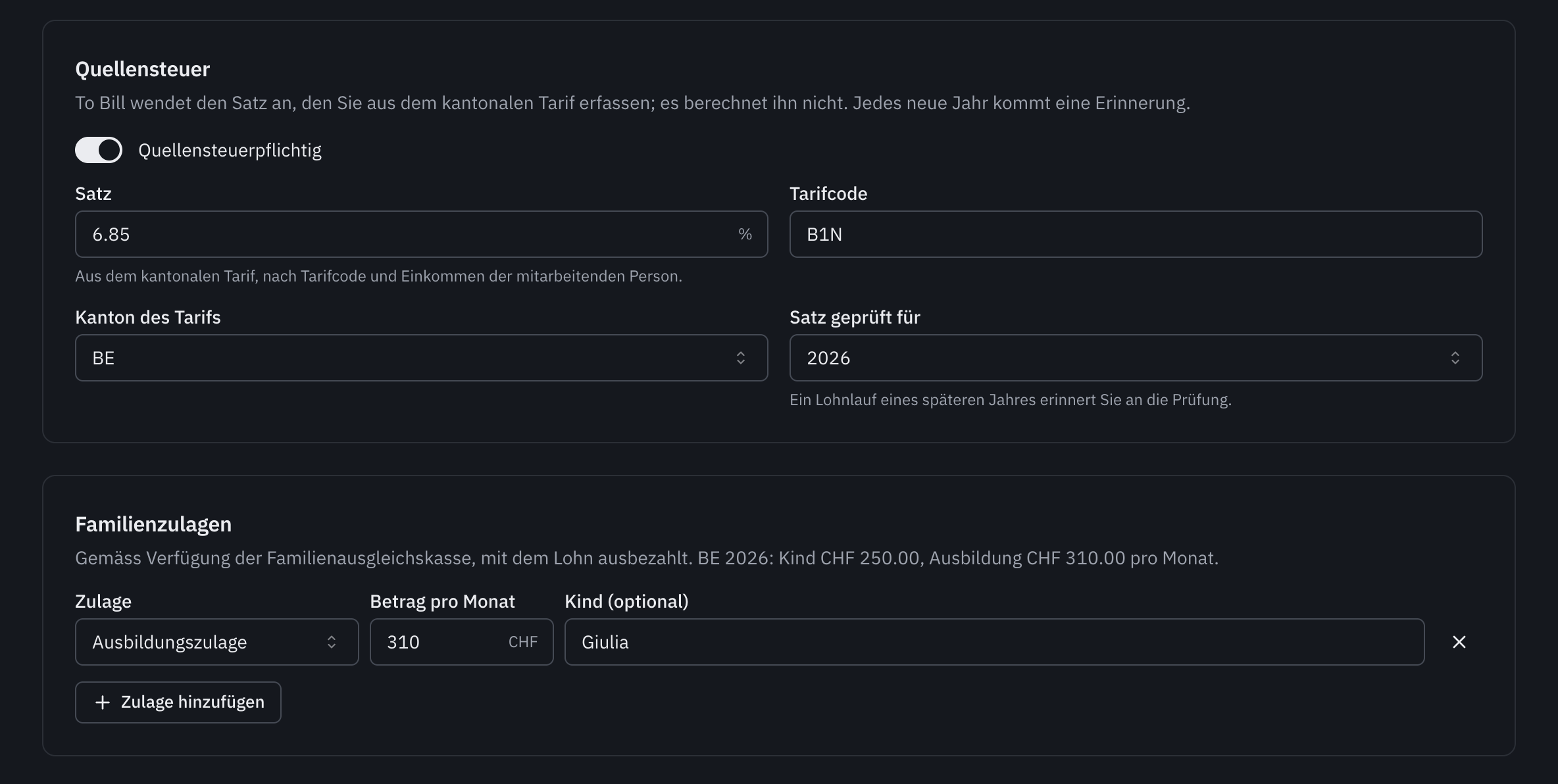Click the Betrag pro Monat label
Image resolution: width=1558 pixels, height=784 pixels.
pyautogui.click(x=442, y=601)
